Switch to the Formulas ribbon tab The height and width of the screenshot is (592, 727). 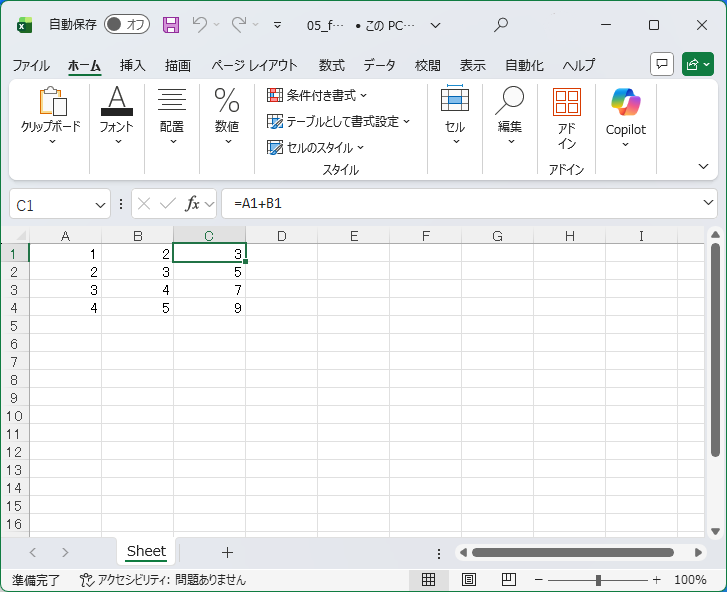pos(331,65)
